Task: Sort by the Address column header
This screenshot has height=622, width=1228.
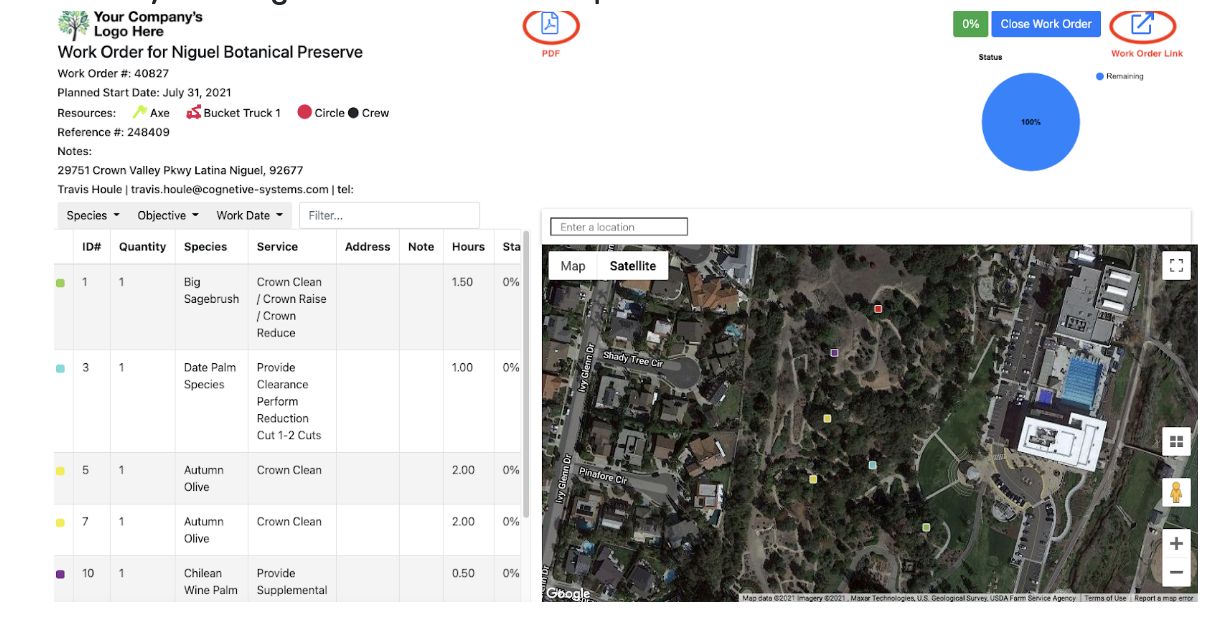Action: (368, 247)
